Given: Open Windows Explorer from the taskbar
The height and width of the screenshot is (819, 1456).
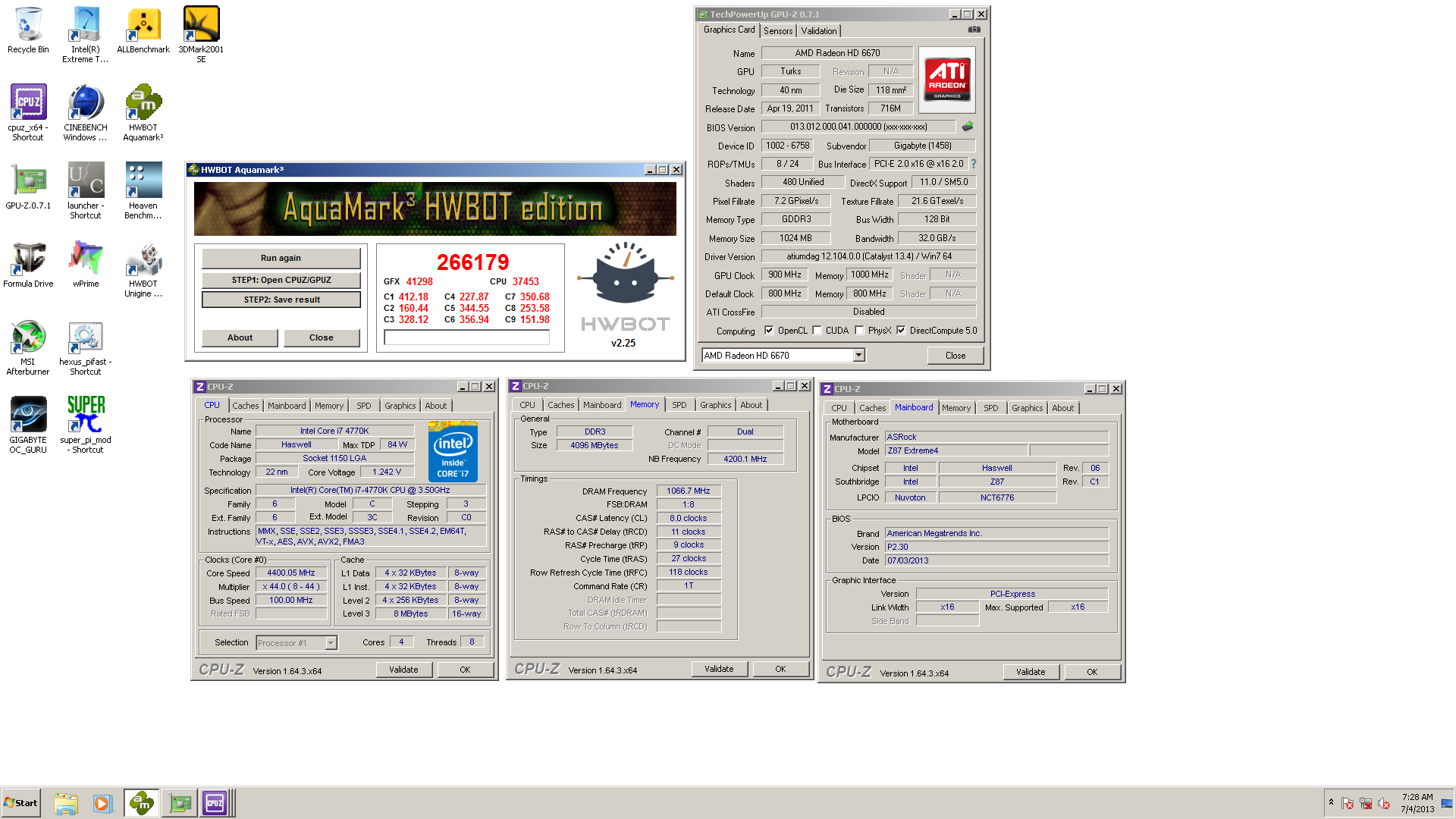Looking at the screenshot, I should [x=66, y=803].
